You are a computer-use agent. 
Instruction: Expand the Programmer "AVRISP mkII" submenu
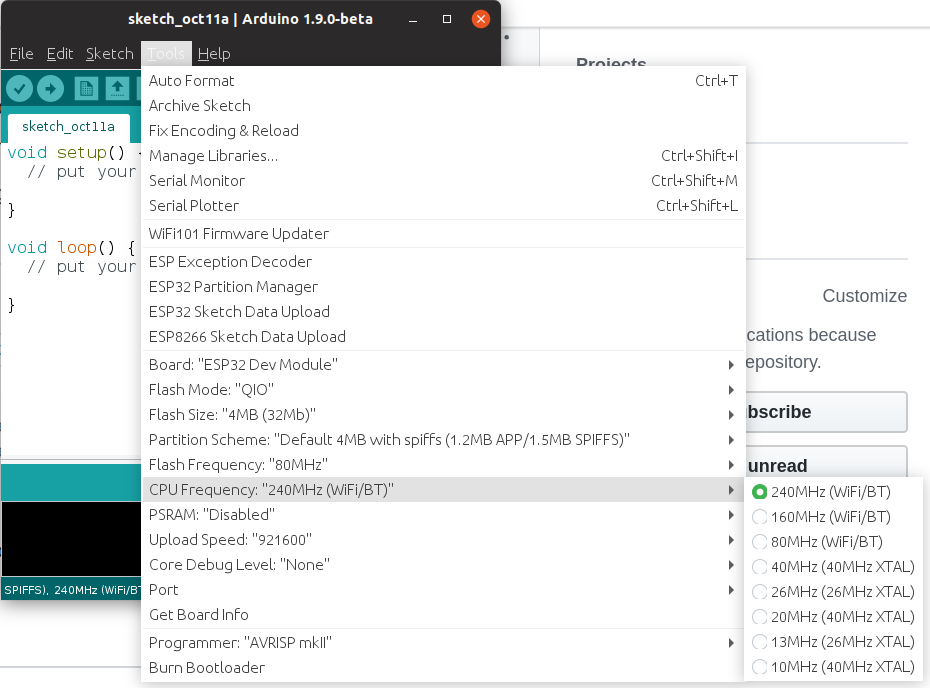pos(443,642)
